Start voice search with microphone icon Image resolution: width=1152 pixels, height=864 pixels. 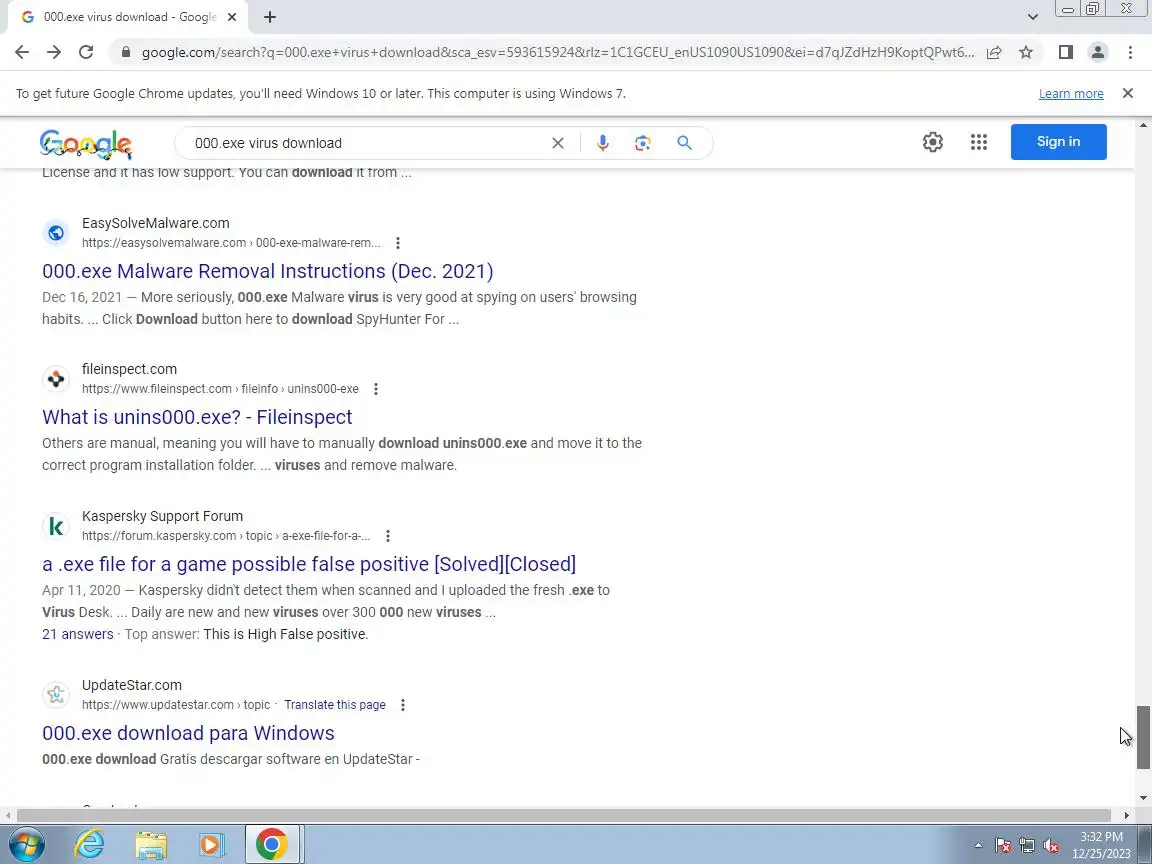[x=602, y=143]
